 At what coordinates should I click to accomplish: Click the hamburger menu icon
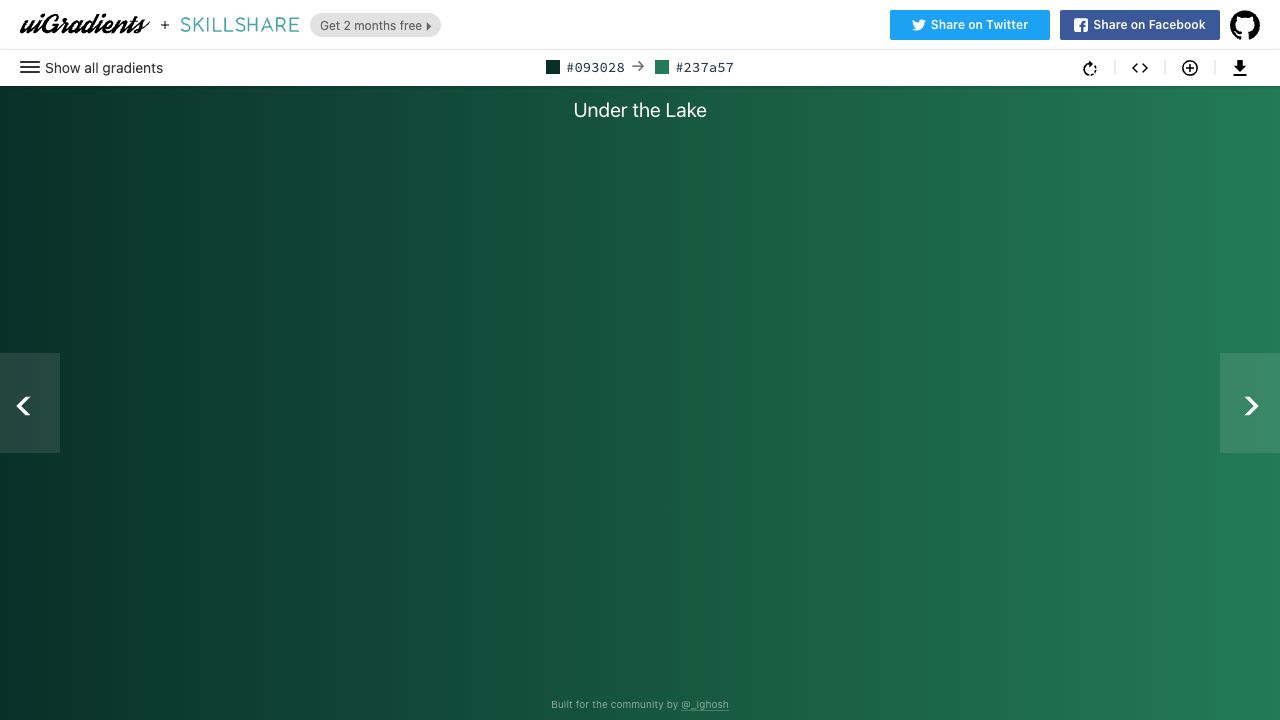tap(30, 67)
